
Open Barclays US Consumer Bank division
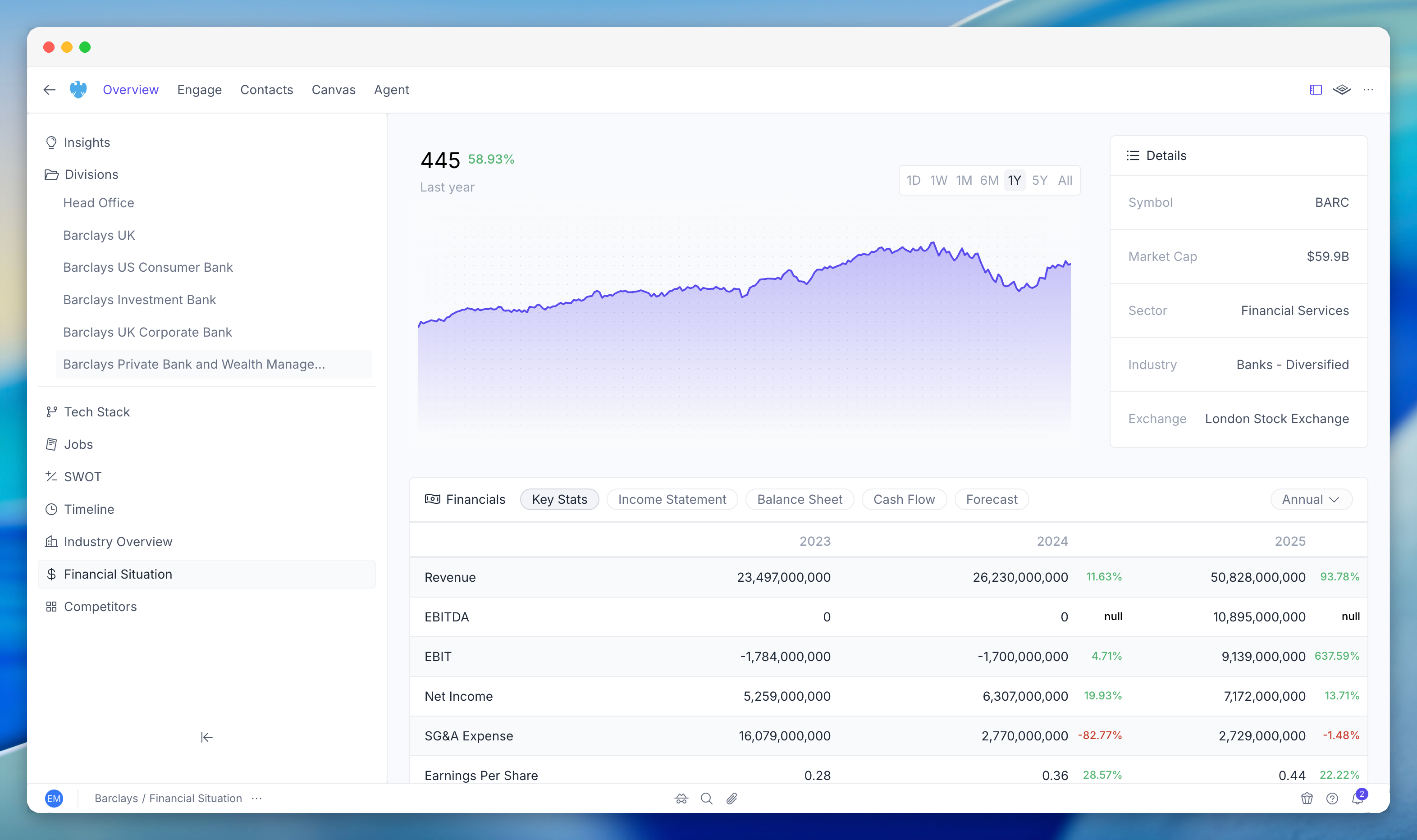click(148, 267)
